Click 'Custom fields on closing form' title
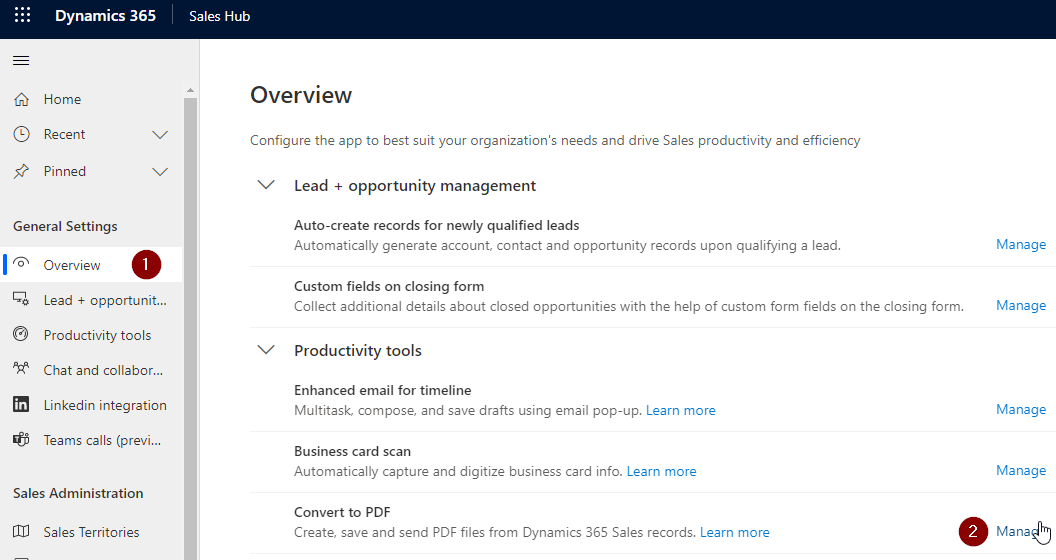The width and height of the screenshot is (1056, 560). tap(389, 287)
